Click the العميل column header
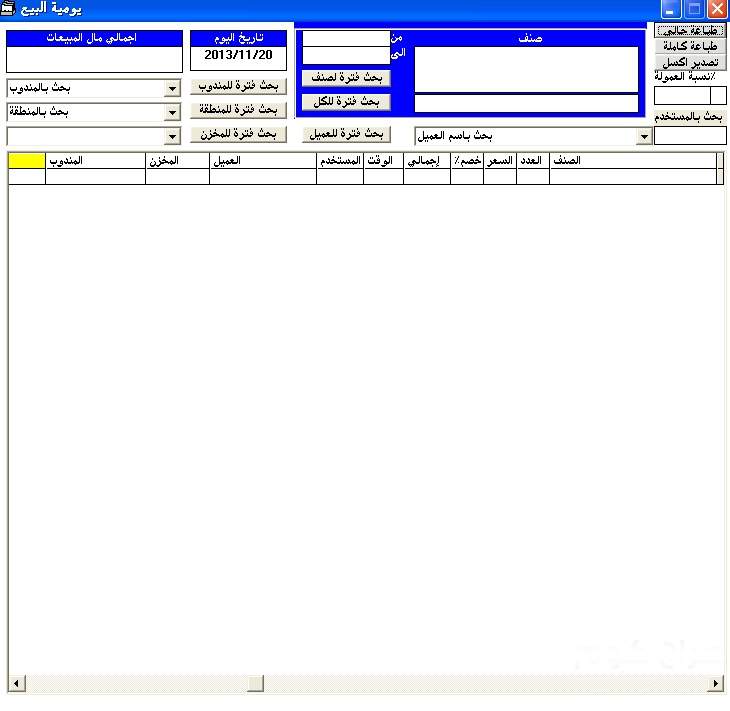 263,160
